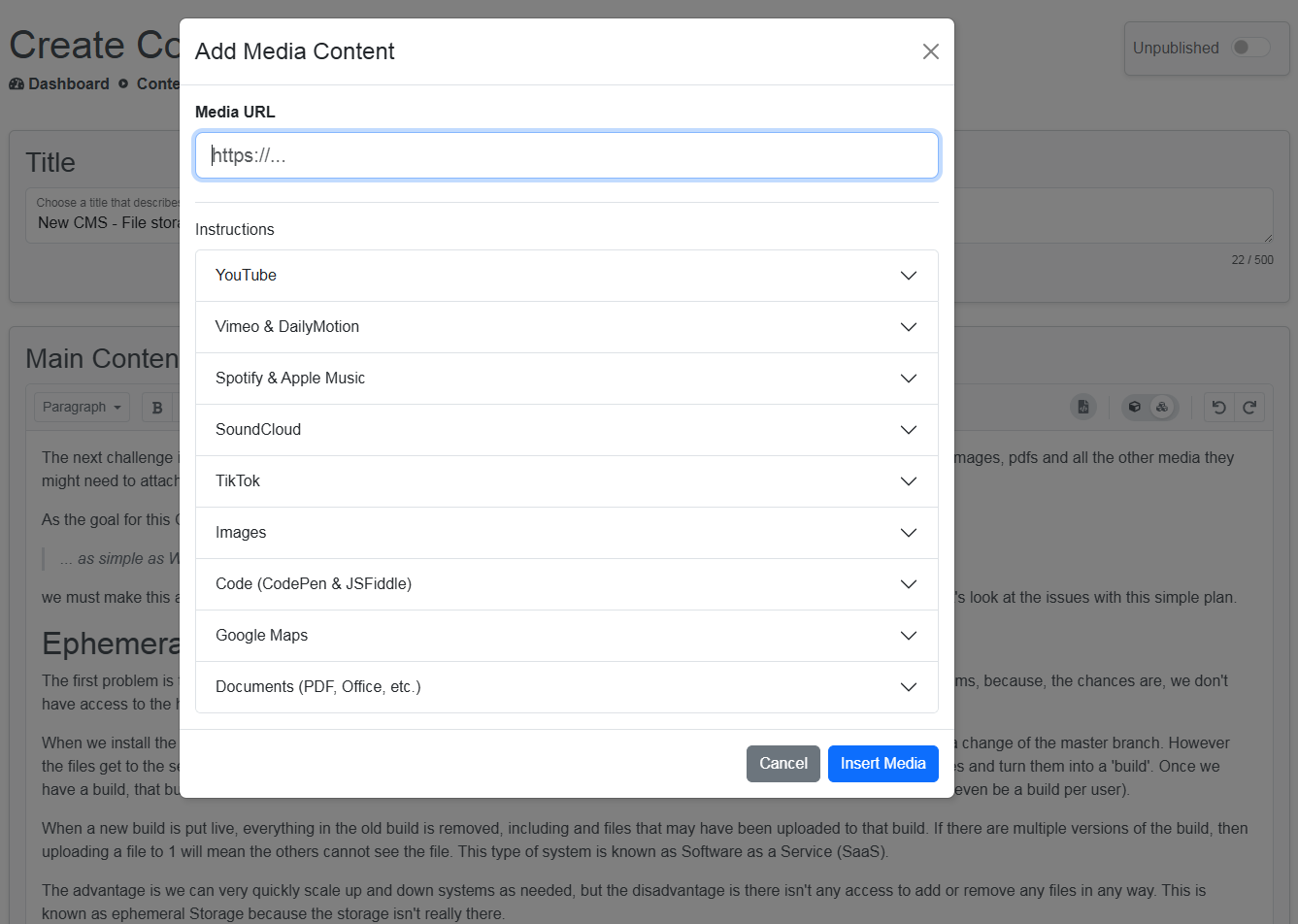Viewport: 1298px width, 924px height.
Task: Cancel the media insertion dialog
Action: (x=782, y=764)
